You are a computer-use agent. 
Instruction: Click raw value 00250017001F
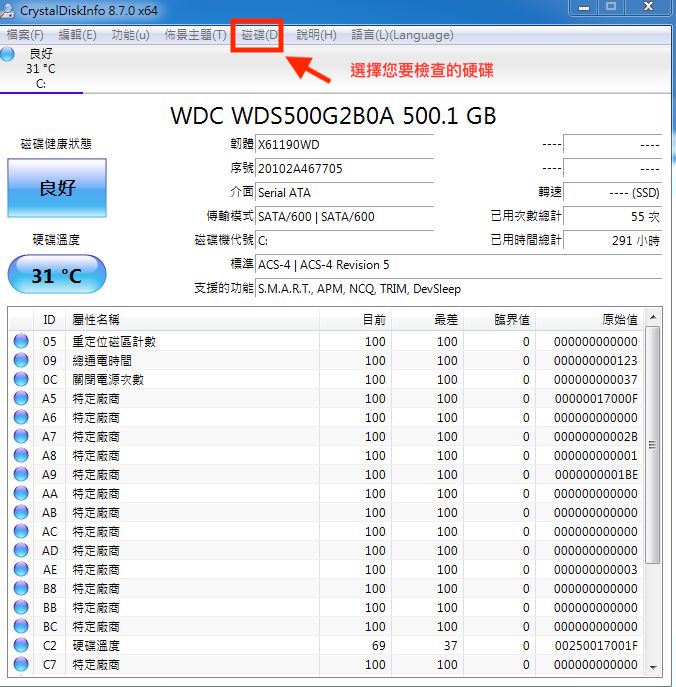(596, 646)
